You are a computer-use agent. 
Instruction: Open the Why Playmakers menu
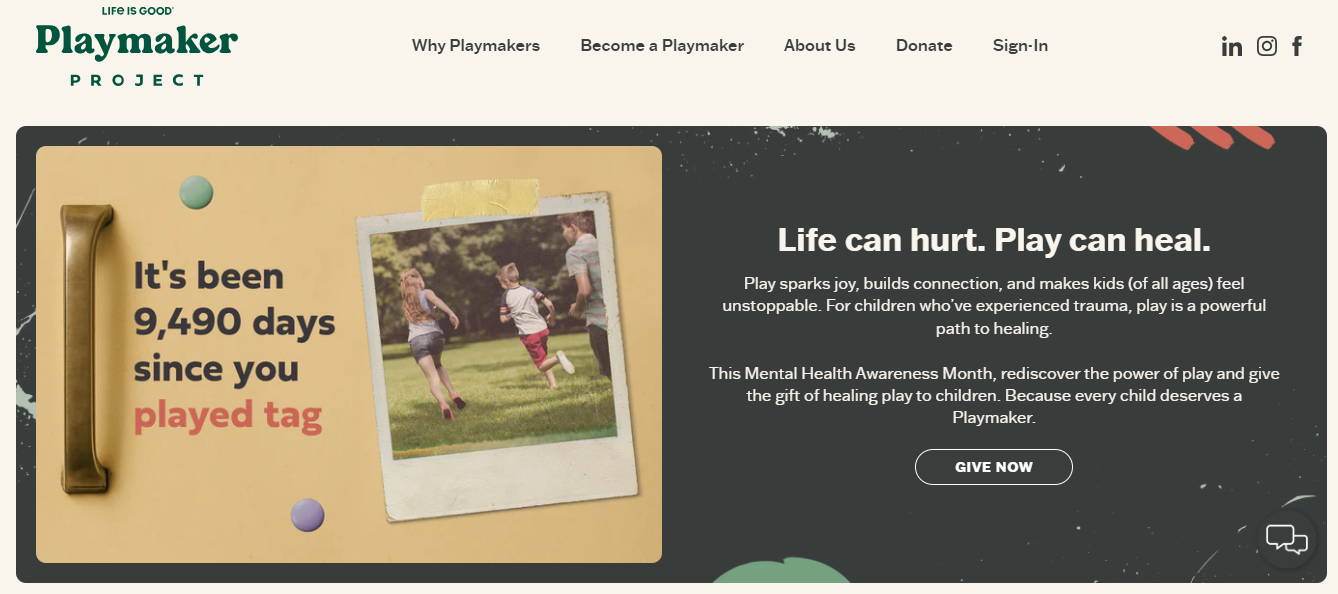[476, 46]
